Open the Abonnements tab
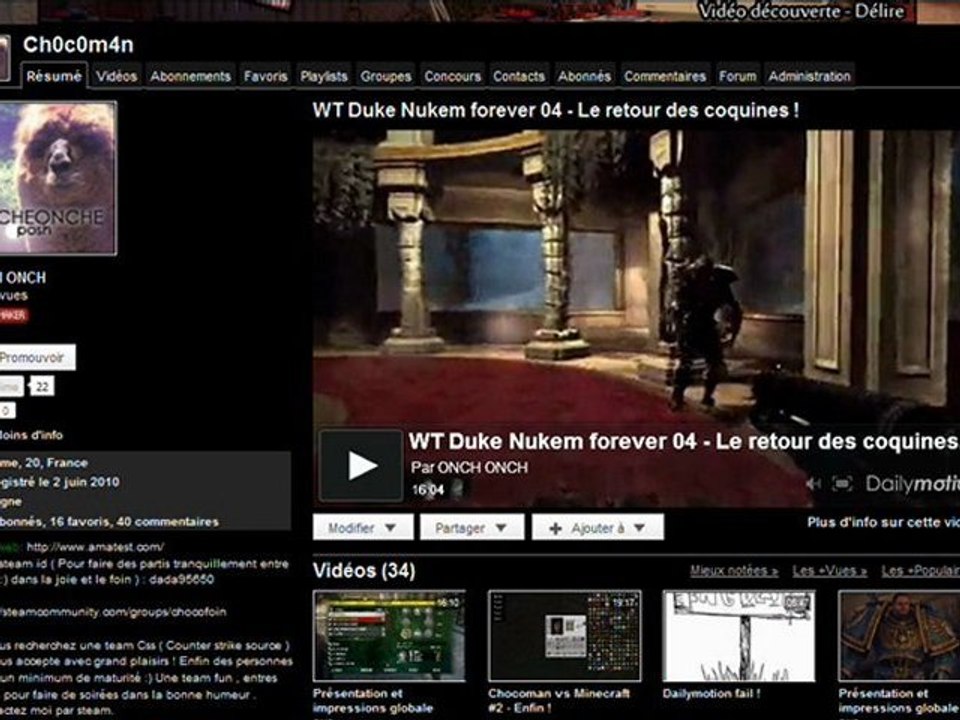This screenshot has height=720, width=960. (x=190, y=77)
